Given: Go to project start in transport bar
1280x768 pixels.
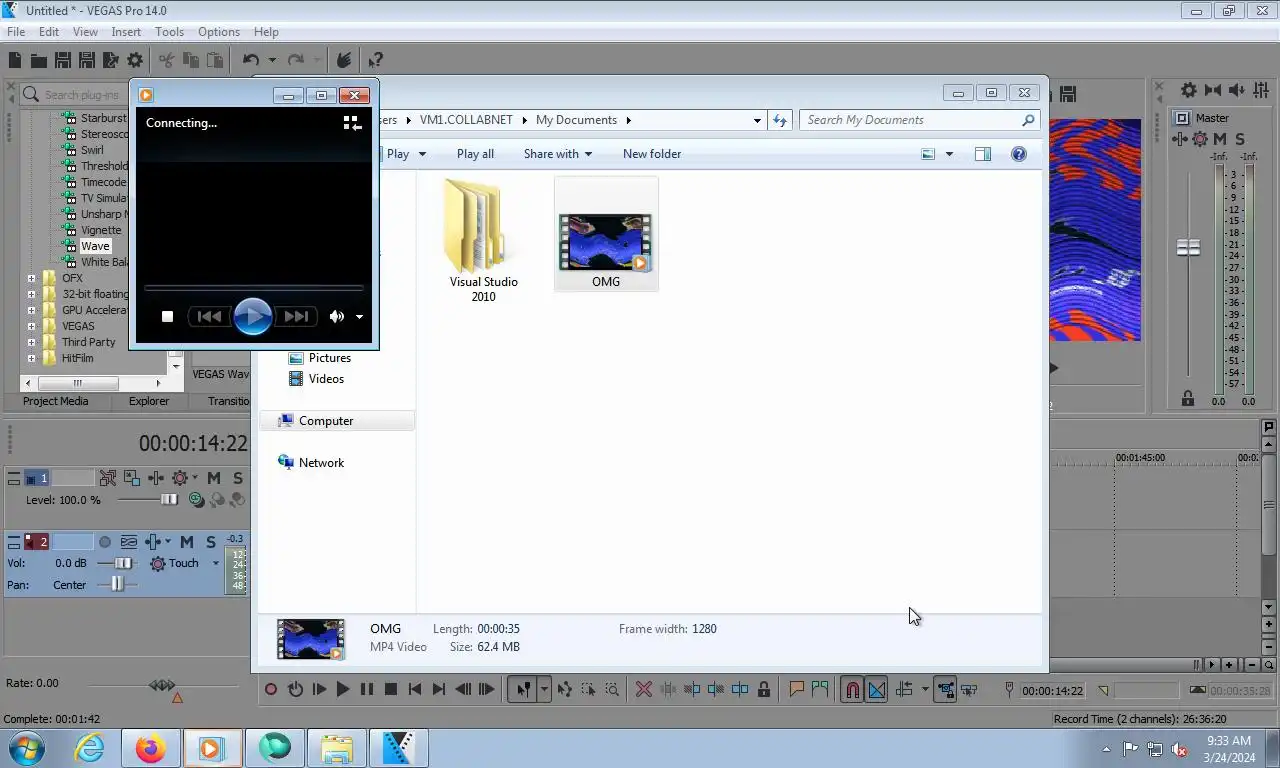Looking at the screenshot, I should pos(415,689).
